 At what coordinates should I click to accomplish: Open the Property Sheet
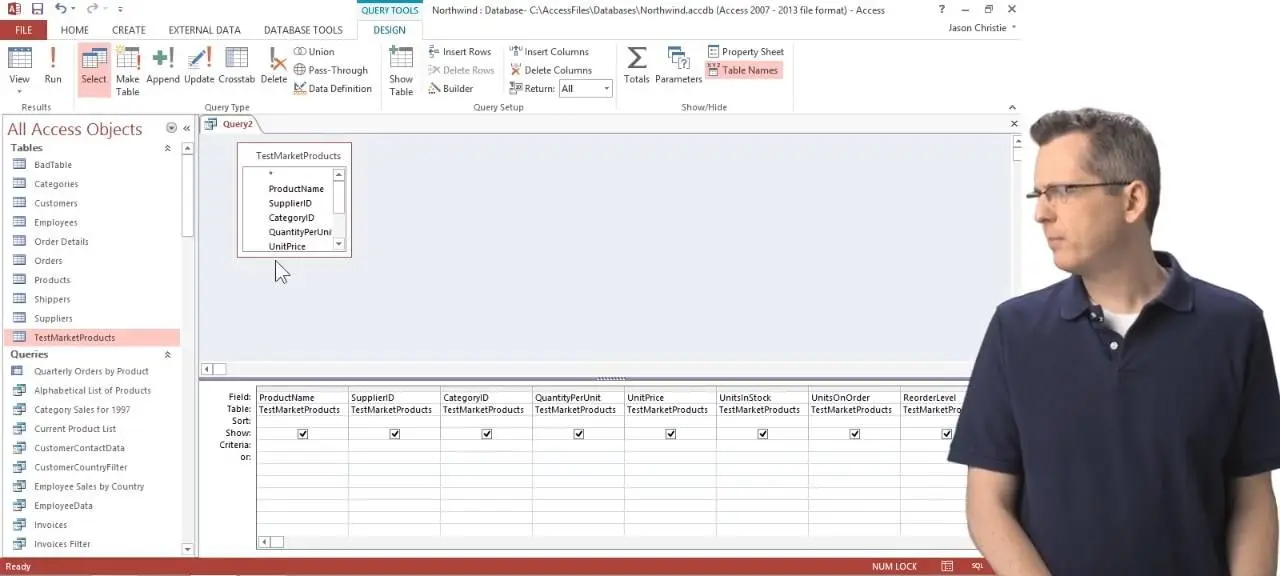pyautogui.click(x=746, y=51)
